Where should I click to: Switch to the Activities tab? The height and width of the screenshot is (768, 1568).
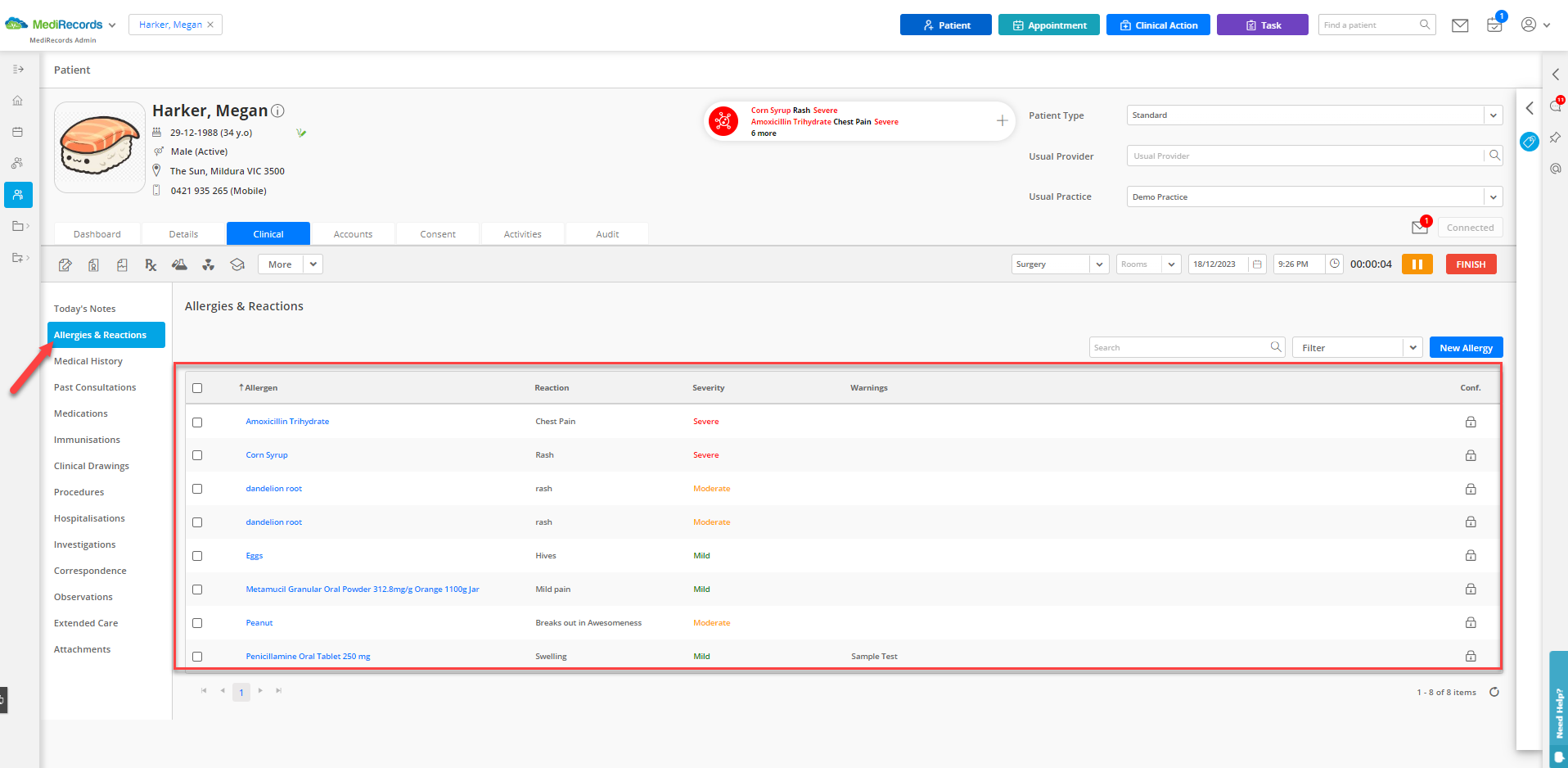(x=522, y=234)
